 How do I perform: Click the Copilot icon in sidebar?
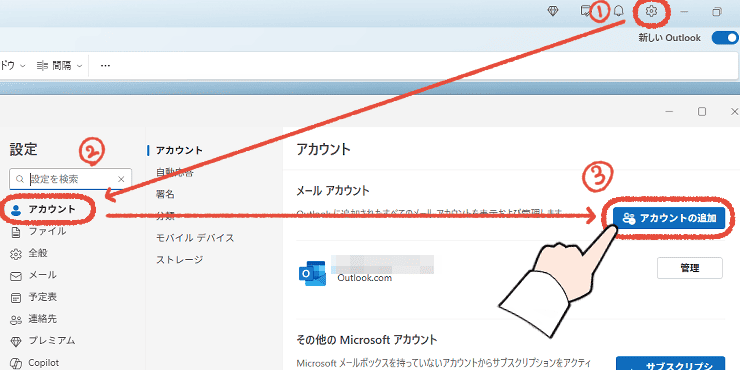pos(16,363)
